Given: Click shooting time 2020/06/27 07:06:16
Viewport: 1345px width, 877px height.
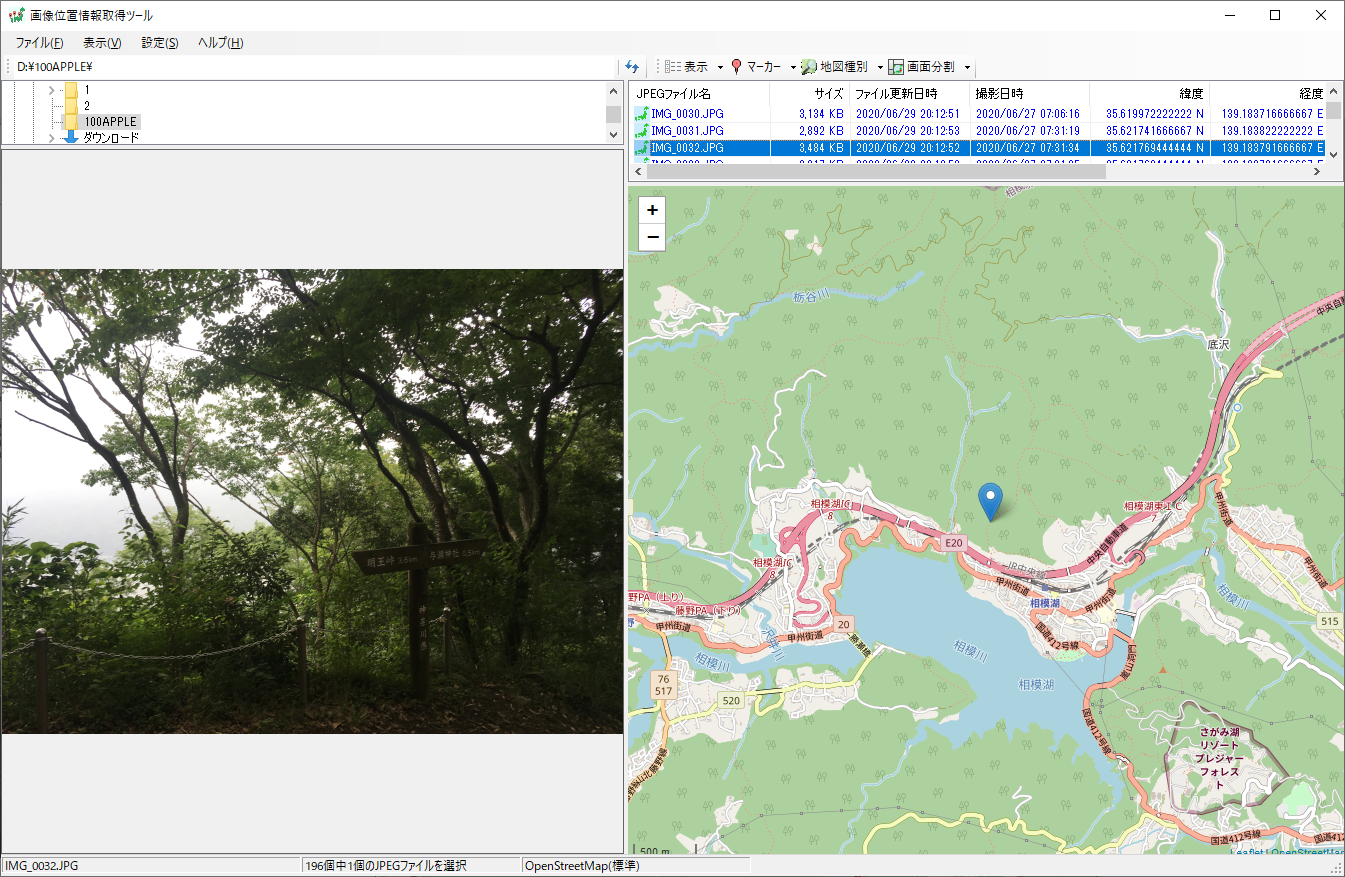Looking at the screenshot, I should 1027,114.
